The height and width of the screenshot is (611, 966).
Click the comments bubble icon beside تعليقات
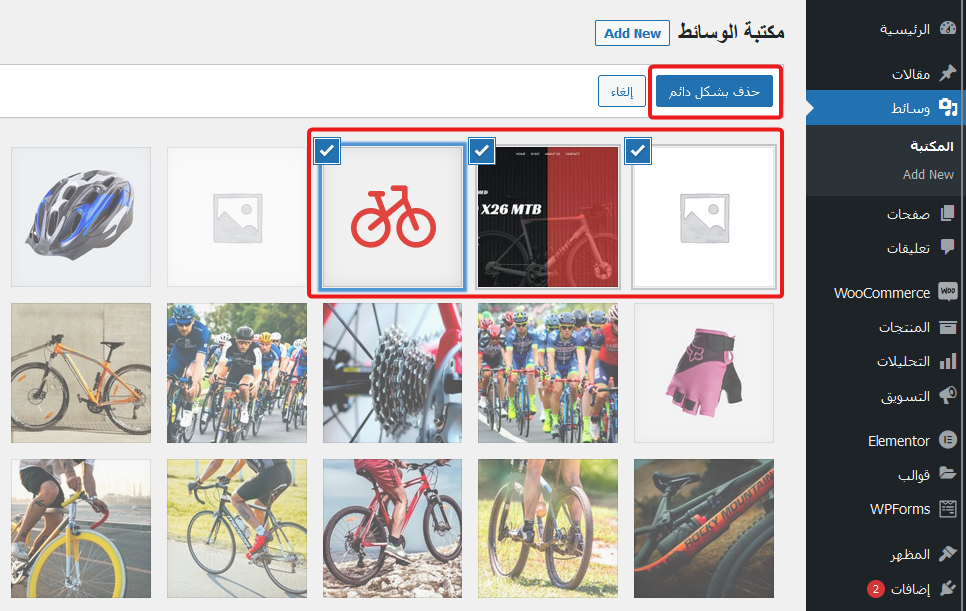(947, 248)
